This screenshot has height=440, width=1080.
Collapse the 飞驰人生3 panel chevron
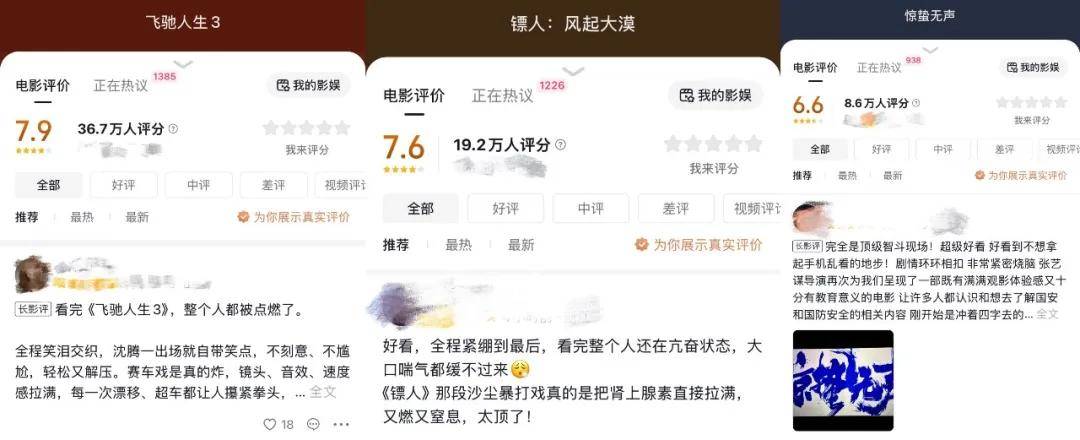point(183,64)
